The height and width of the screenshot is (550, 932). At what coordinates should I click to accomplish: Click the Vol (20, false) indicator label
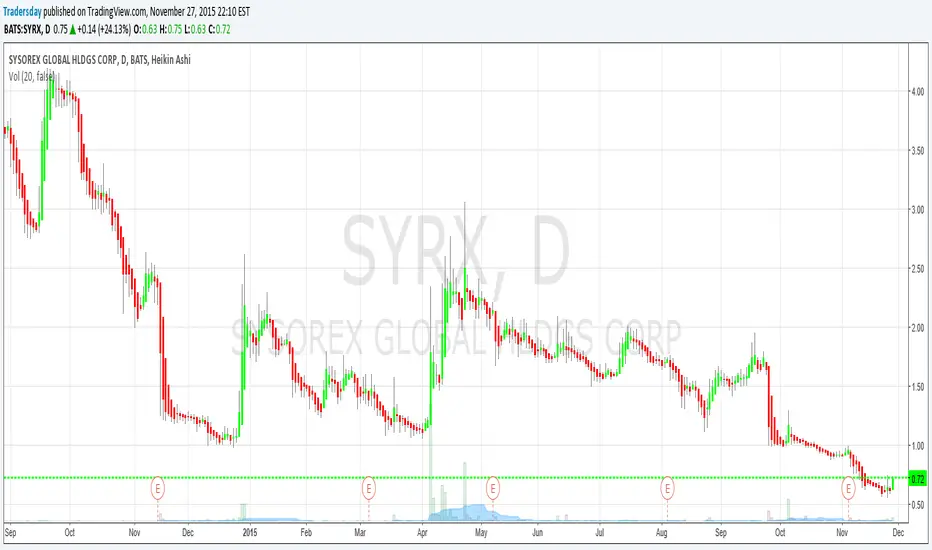pyautogui.click(x=31, y=76)
